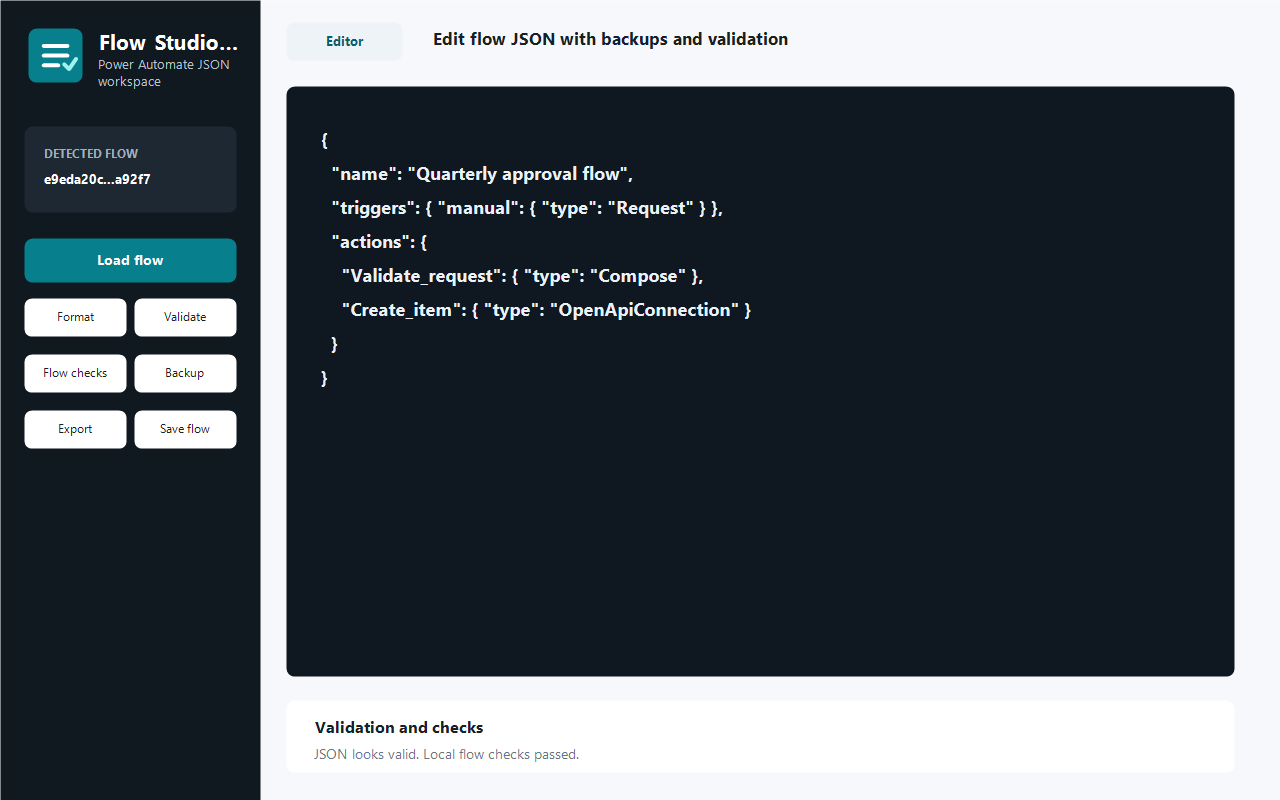Click the Validation and checks heading
Screen dimensions: 1280x800
coord(399,727)
